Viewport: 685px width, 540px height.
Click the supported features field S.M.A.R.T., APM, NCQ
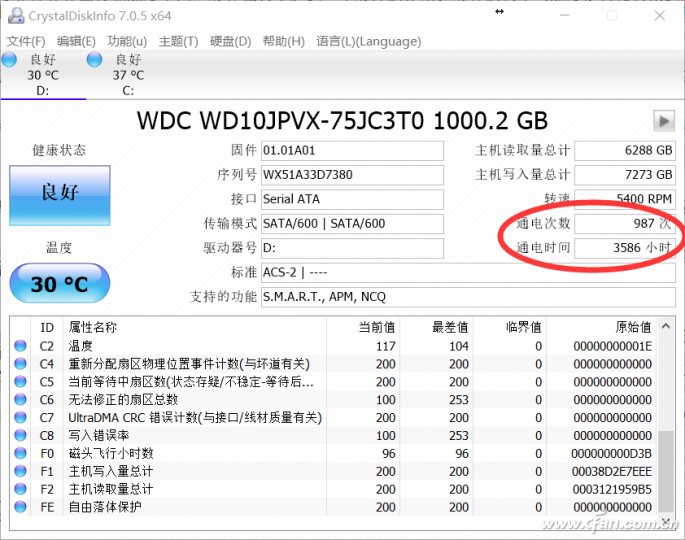468,297
